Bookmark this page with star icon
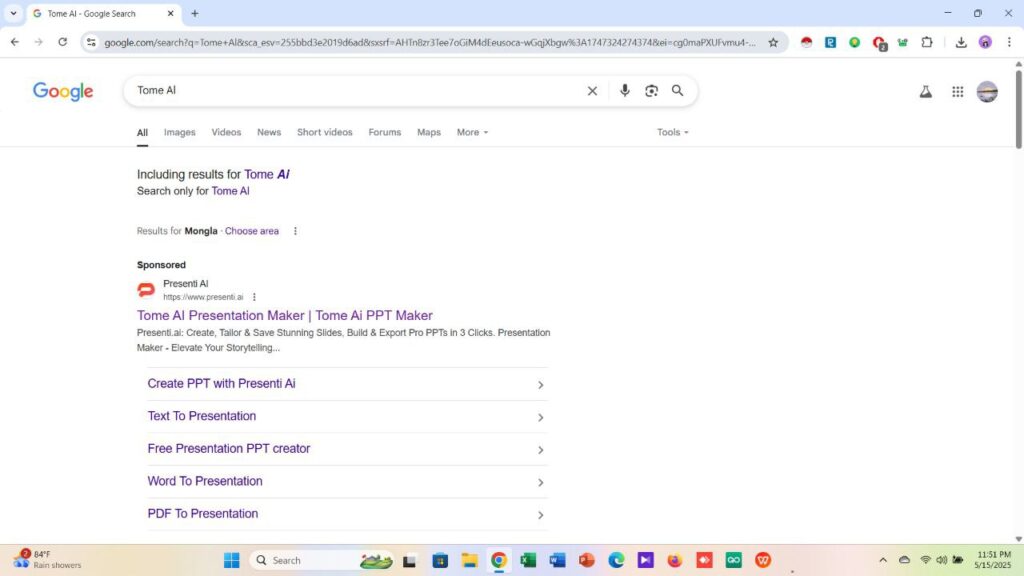The width and height of the screenshot is (1024, 576). [773, 42]
